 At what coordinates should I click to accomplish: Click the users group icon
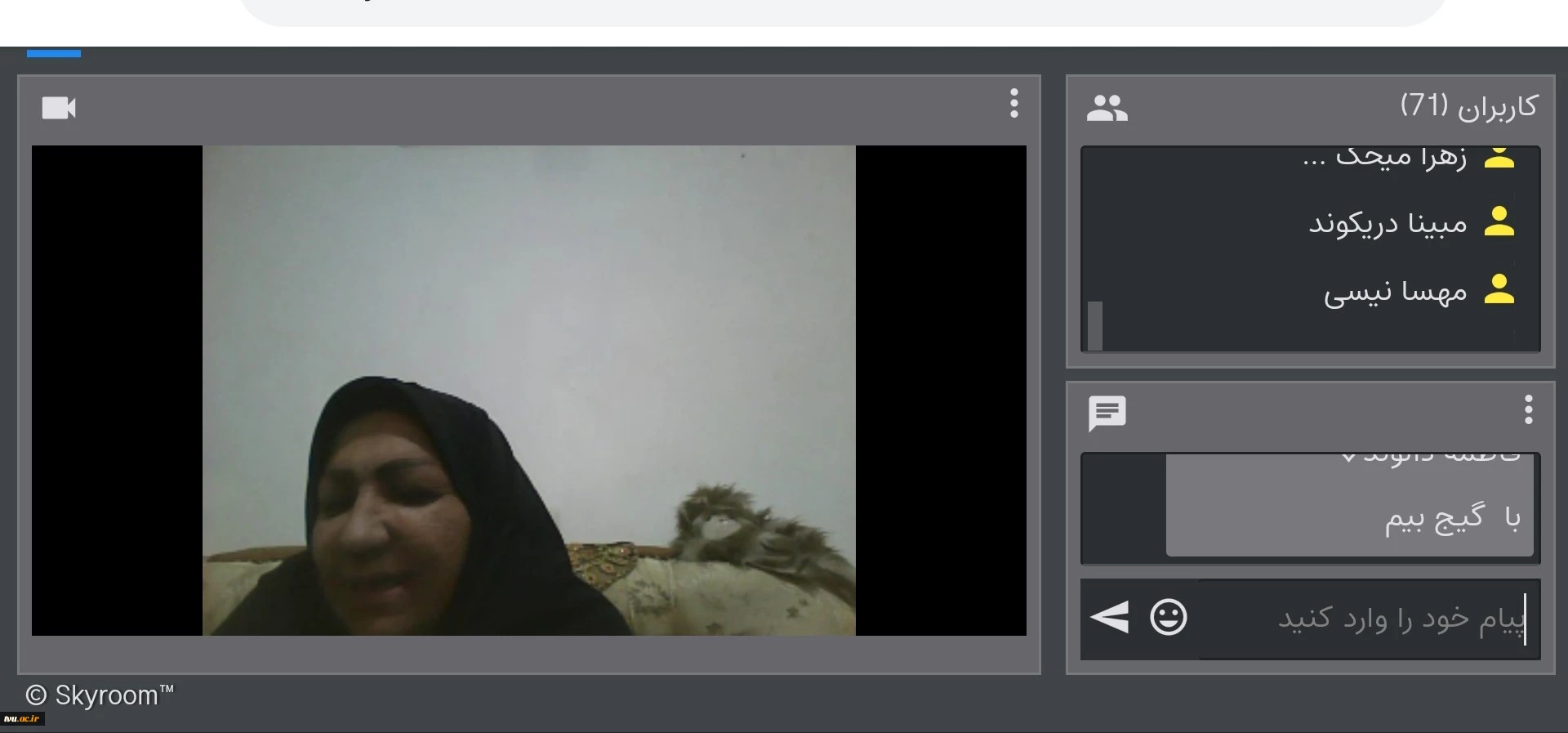[x=1107, y=108]
